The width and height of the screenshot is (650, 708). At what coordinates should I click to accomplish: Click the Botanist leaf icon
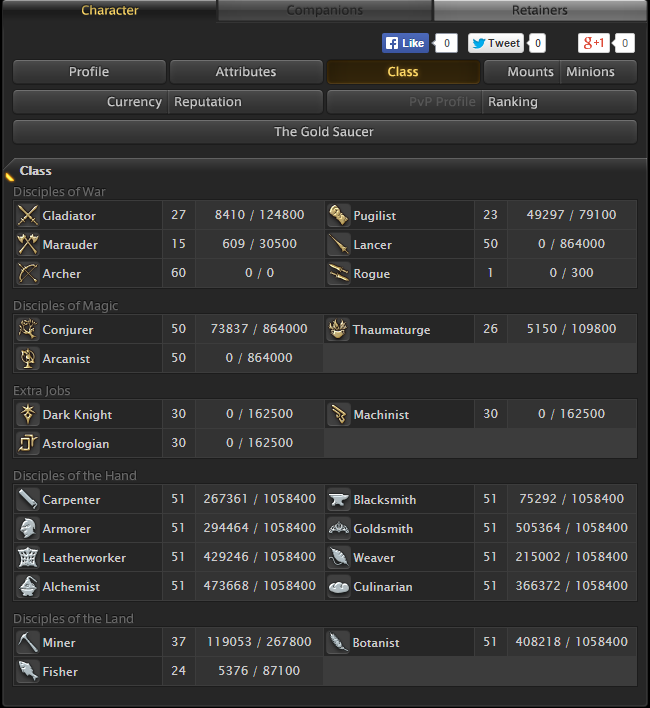click(338, 642)
